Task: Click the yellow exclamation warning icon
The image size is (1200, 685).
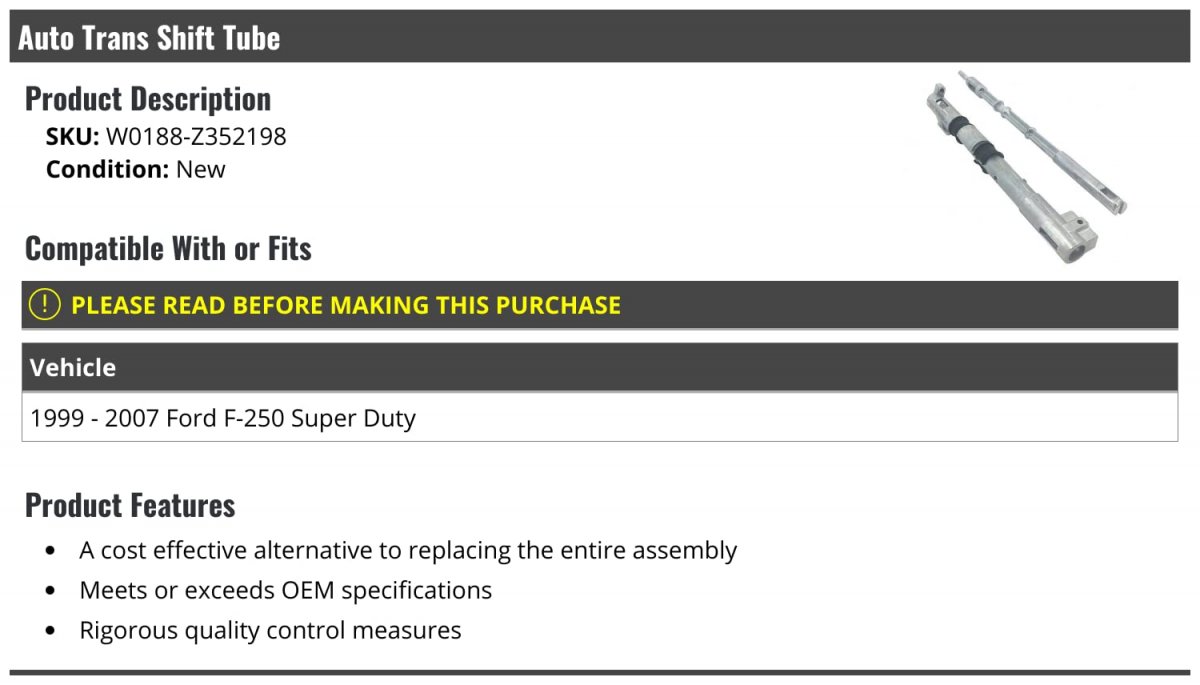Action: point(44,305)
